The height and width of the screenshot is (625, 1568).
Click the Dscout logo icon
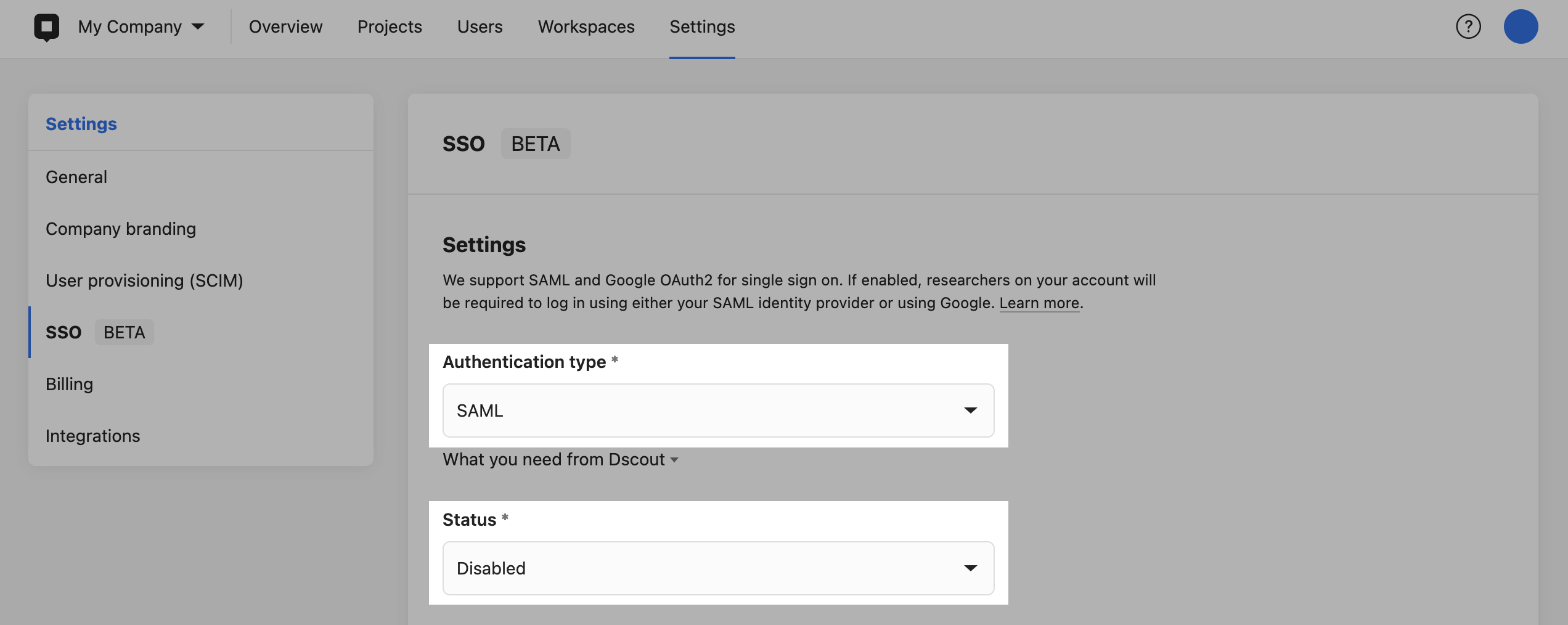point(47,27)
